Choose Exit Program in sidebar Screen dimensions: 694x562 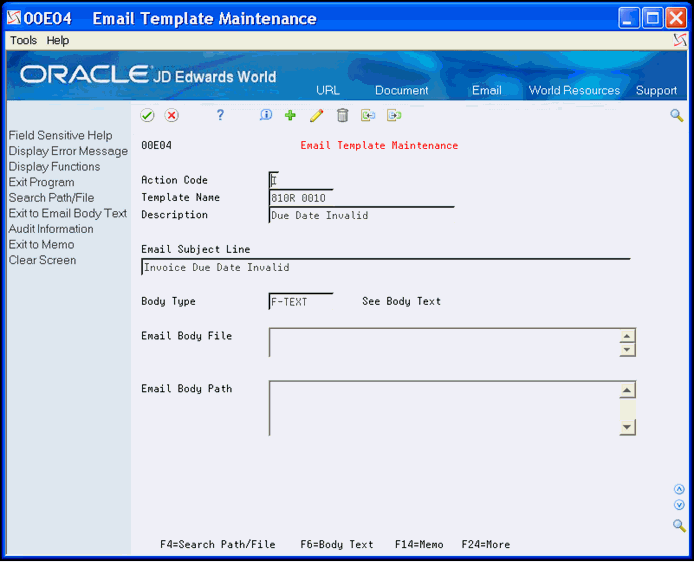pyautogui.click(x=42, y=182)
